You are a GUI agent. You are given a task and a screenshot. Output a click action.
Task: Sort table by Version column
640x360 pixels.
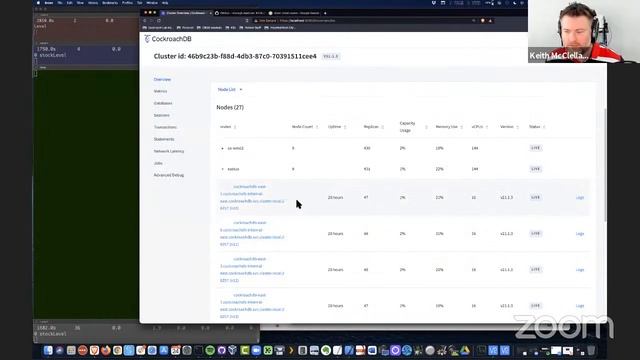click(x=509, y=127)
